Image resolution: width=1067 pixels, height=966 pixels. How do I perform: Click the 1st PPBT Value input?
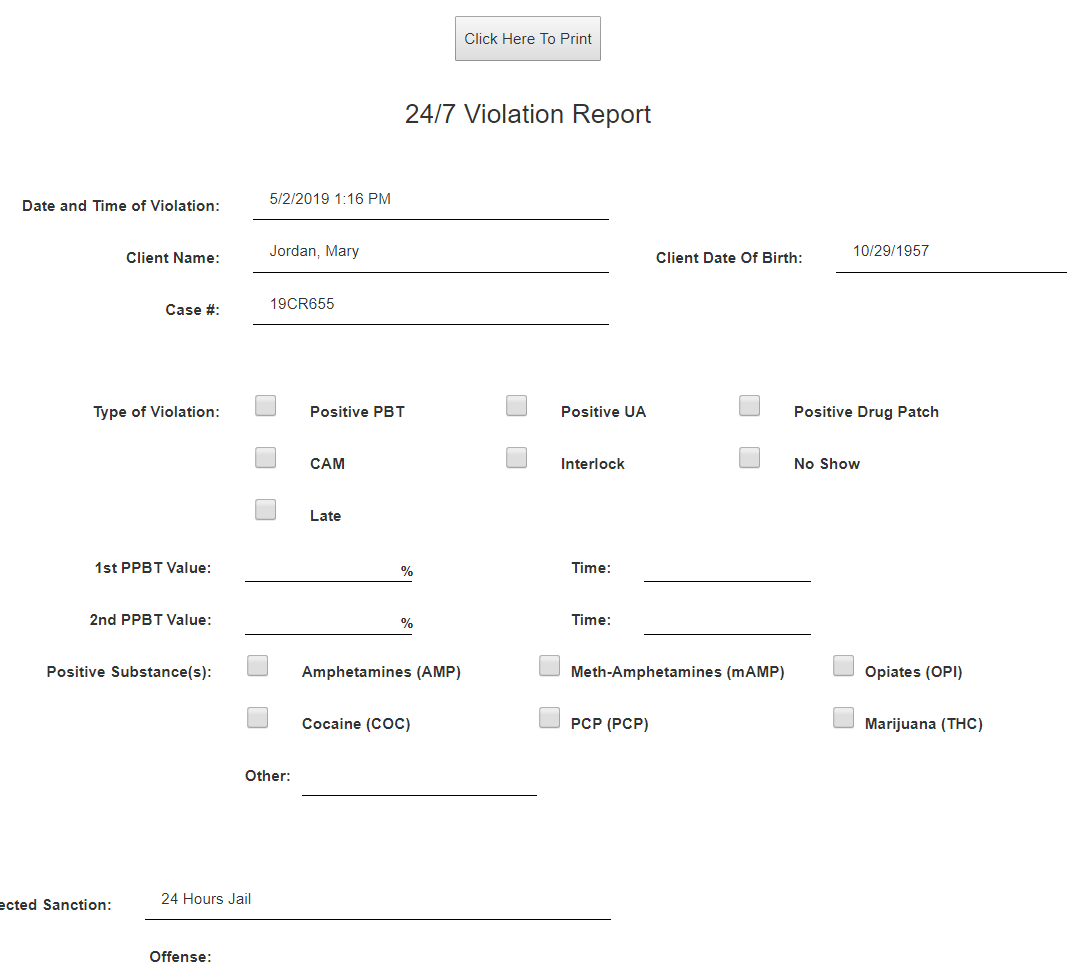click(322, 568)
